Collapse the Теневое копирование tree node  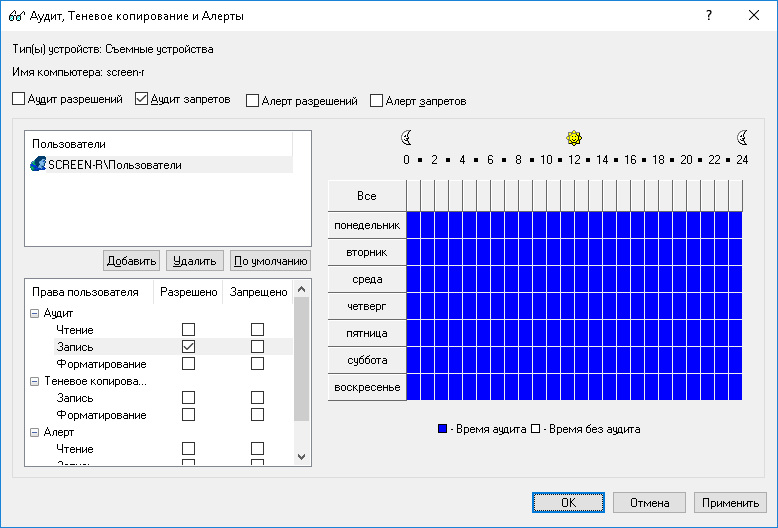point(35,381)
